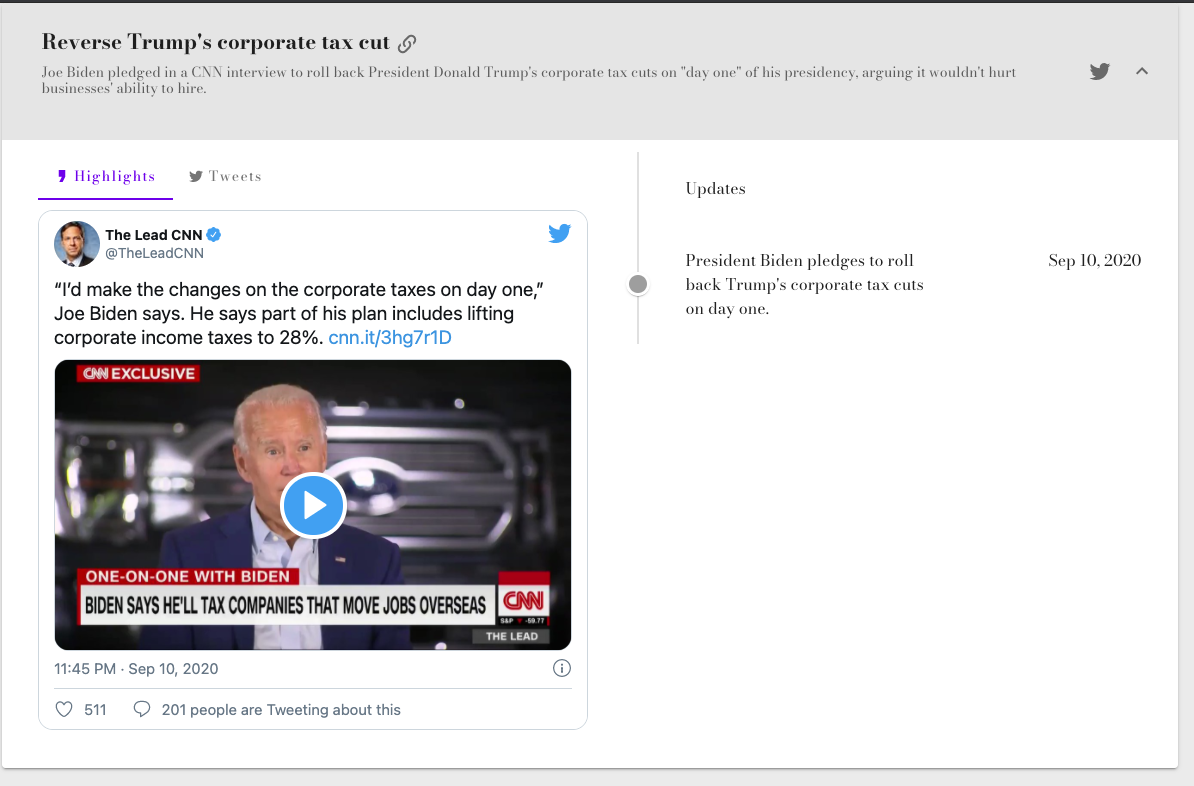
Task: Click the @TheLeadCNN handle
Action: click(x=155, y=253)
